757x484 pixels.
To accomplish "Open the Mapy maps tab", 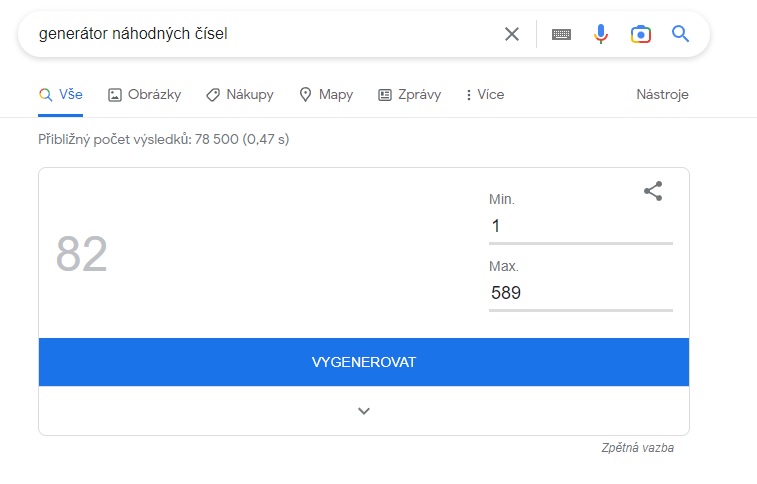I will click(326, 95).
